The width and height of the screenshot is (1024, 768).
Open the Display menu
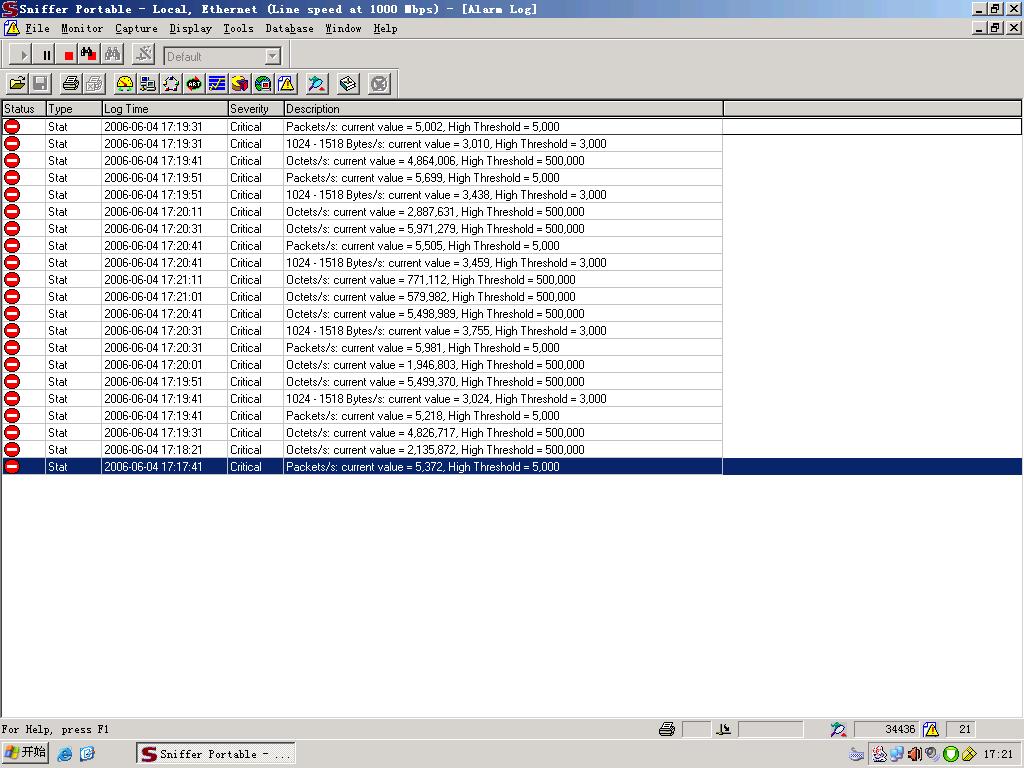tap(191, 28)
